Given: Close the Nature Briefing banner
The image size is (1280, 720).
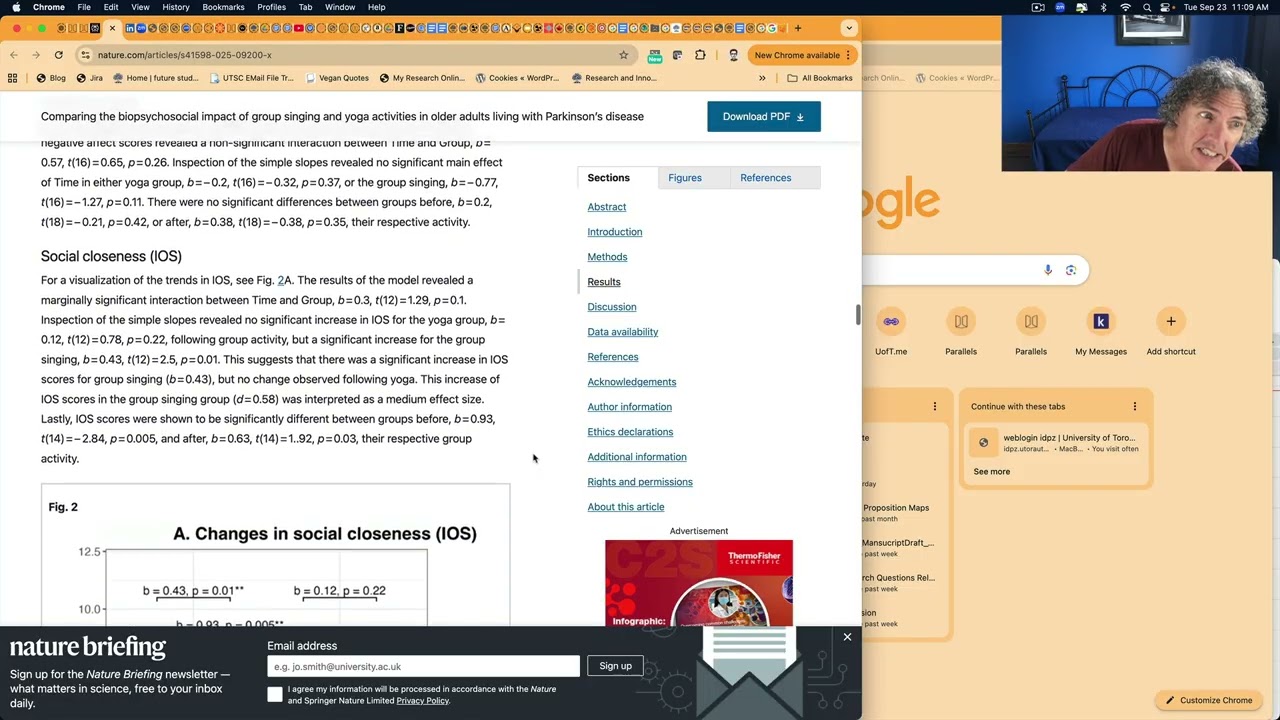Looking at the screenshot, I should click(847, 637).
